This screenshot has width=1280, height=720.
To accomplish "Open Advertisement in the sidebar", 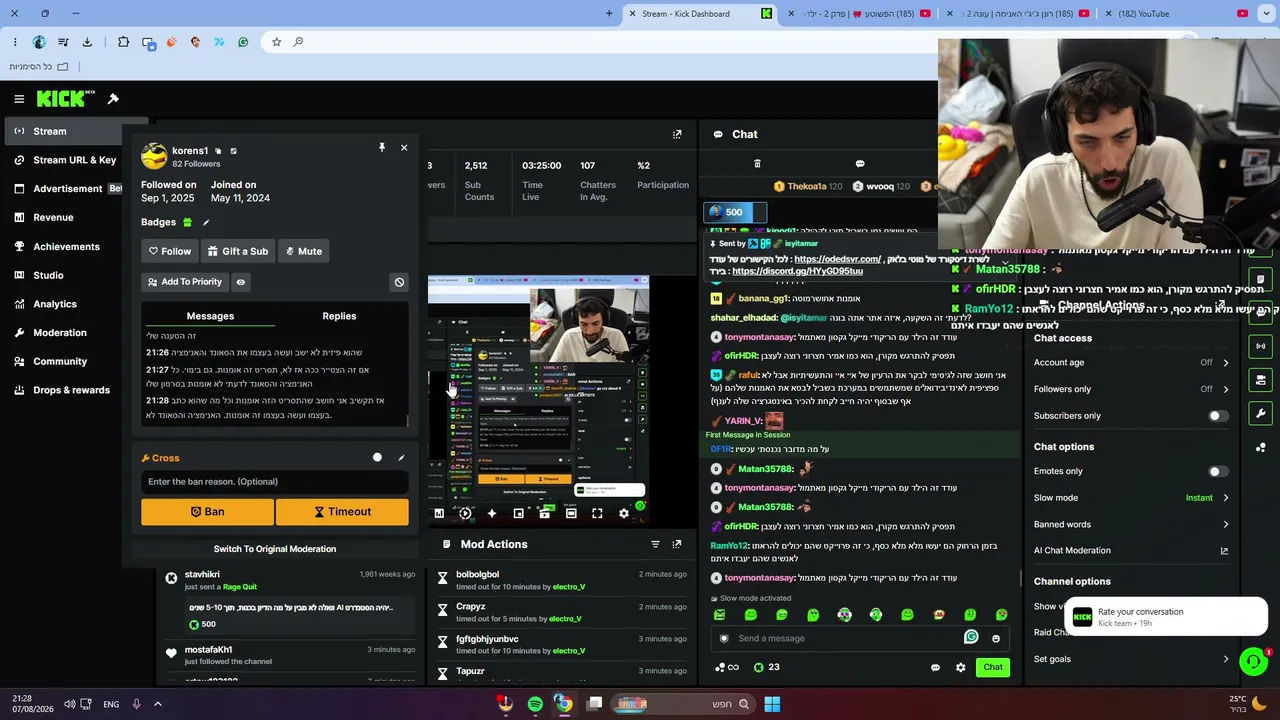I will pos(65,189).
